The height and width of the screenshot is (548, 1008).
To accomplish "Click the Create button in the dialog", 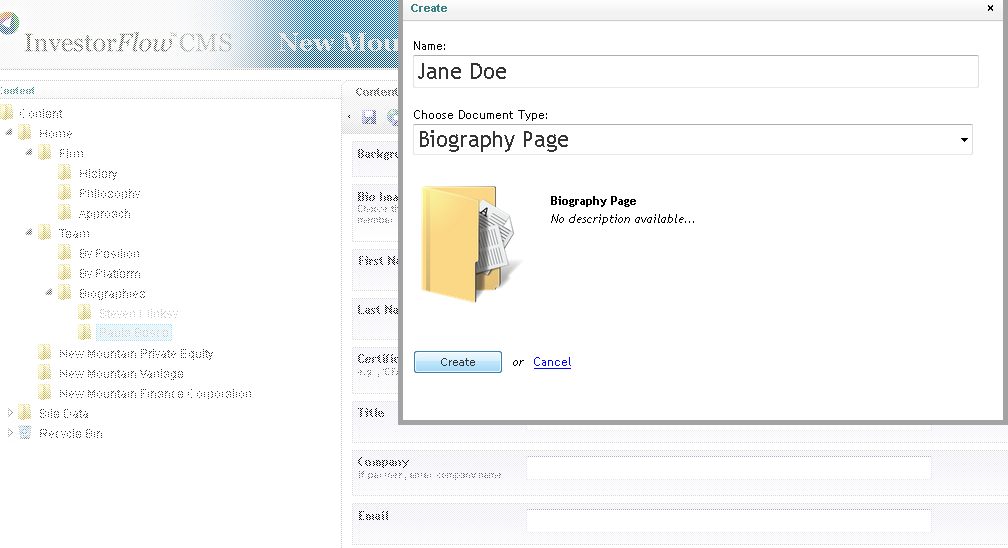I will [458, 362].
